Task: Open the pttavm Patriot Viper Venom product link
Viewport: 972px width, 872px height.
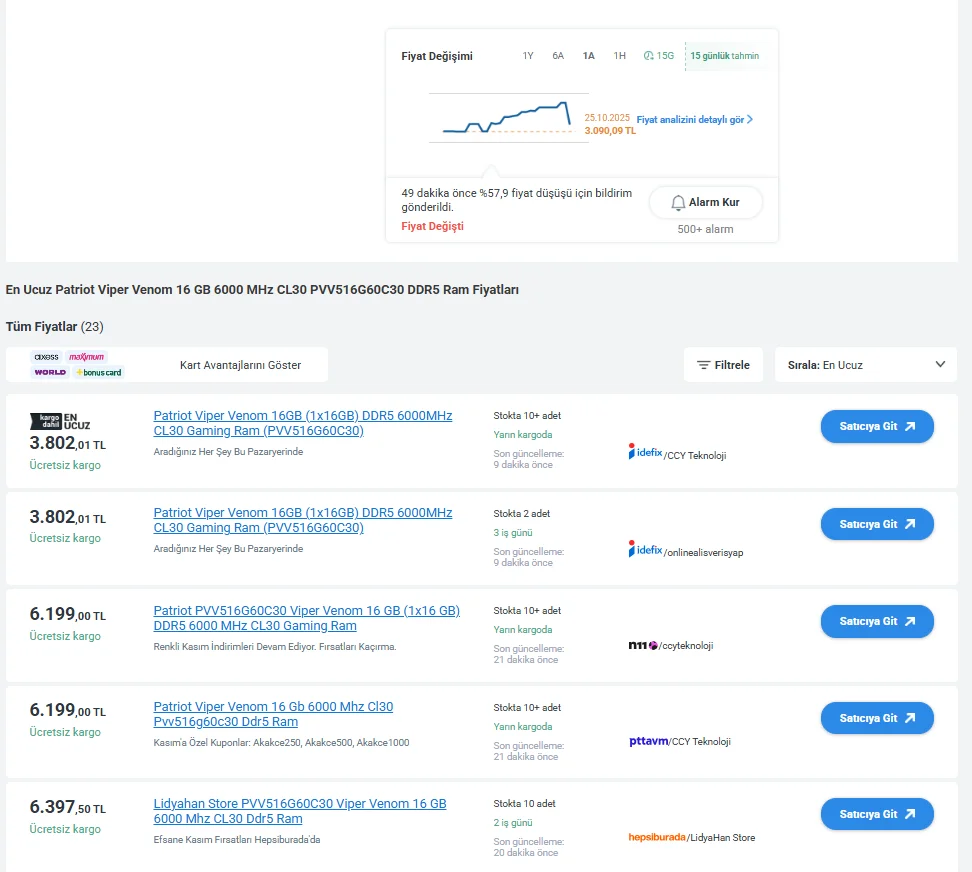Action: (273, 714)
